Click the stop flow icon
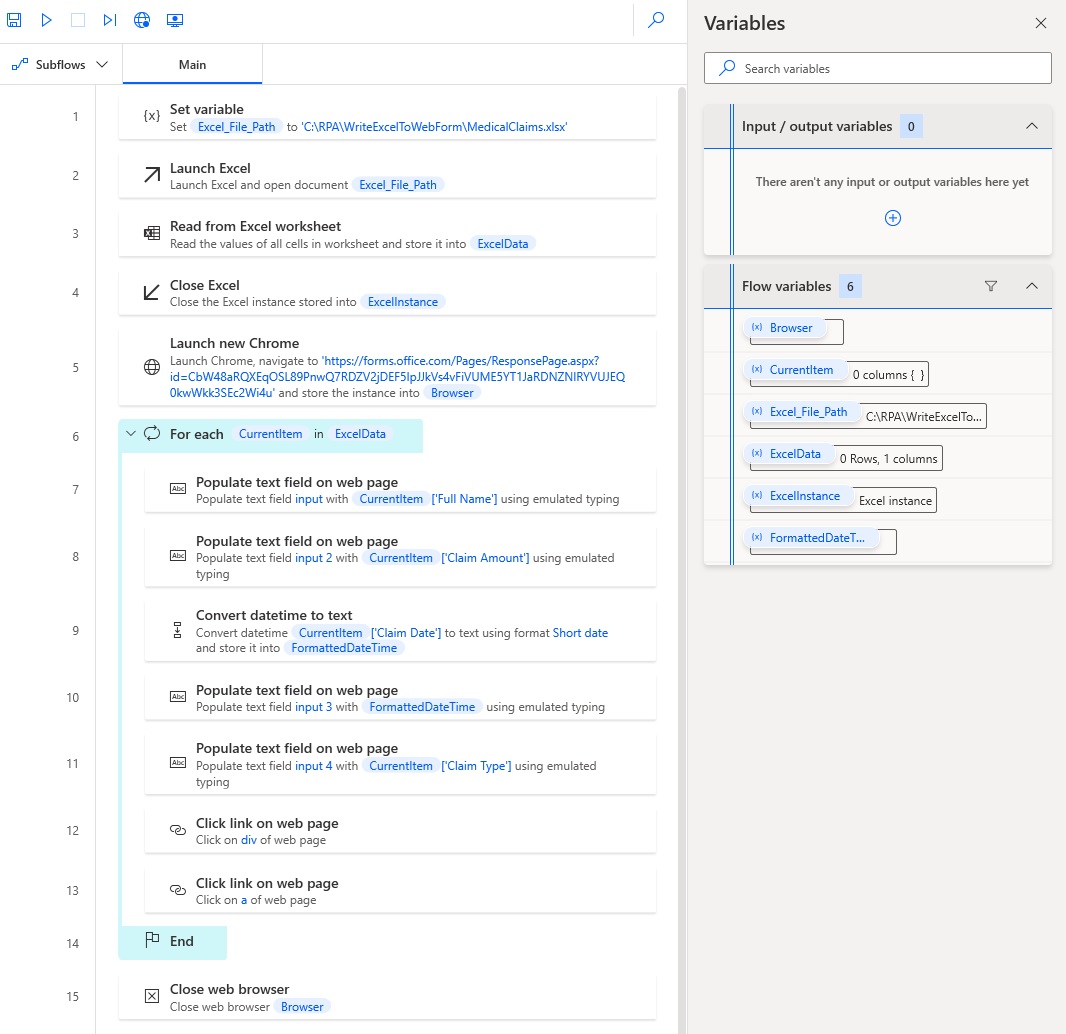This screenshot has height=1034, width=1066. pyautogui.click(x=77, y=19)
